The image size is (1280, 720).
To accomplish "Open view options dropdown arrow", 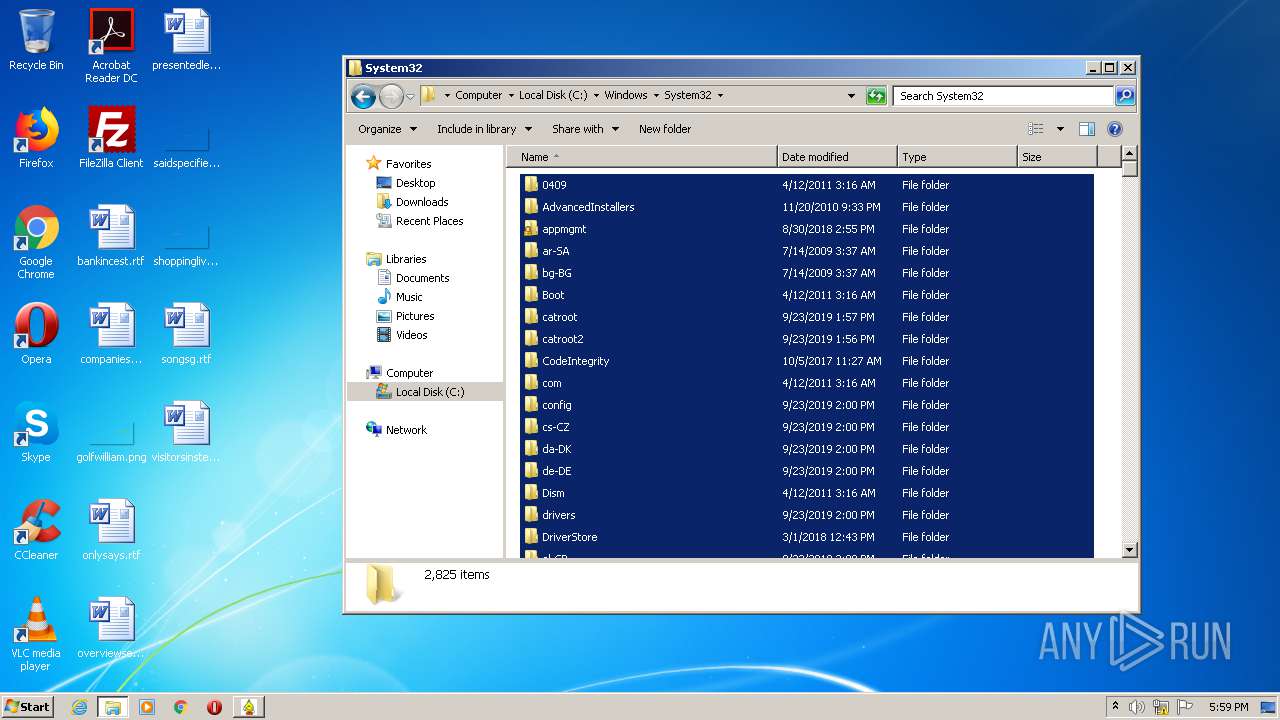I will [1060, 129].
